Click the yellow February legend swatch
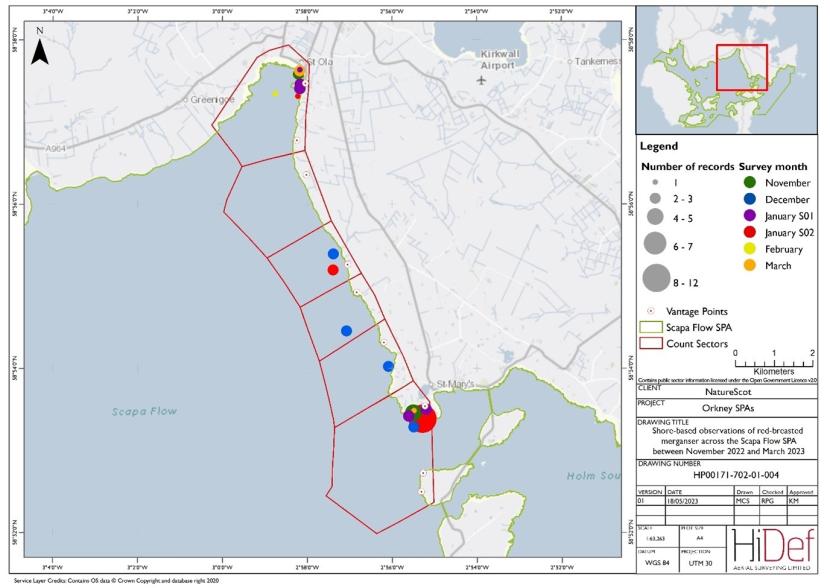This screenshot has height=588, width=830. 750,249
